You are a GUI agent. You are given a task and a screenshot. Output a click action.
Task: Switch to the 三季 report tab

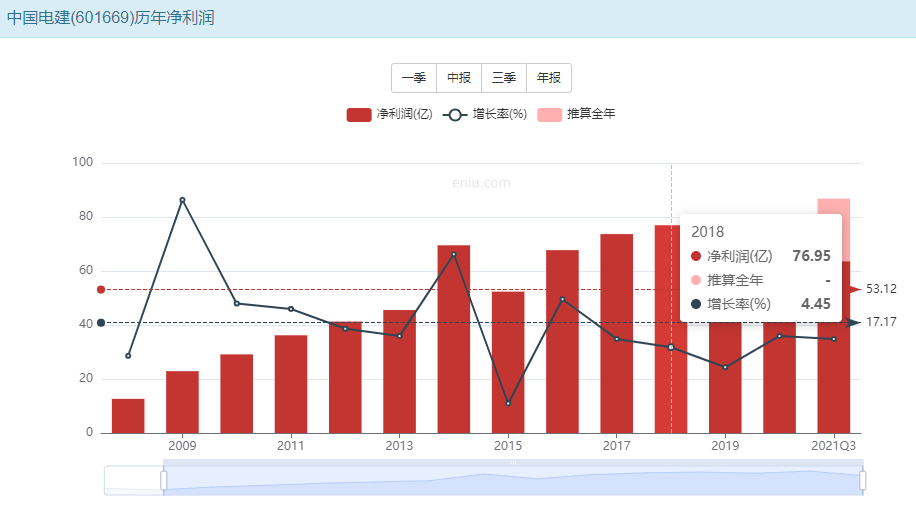(504, 78)
